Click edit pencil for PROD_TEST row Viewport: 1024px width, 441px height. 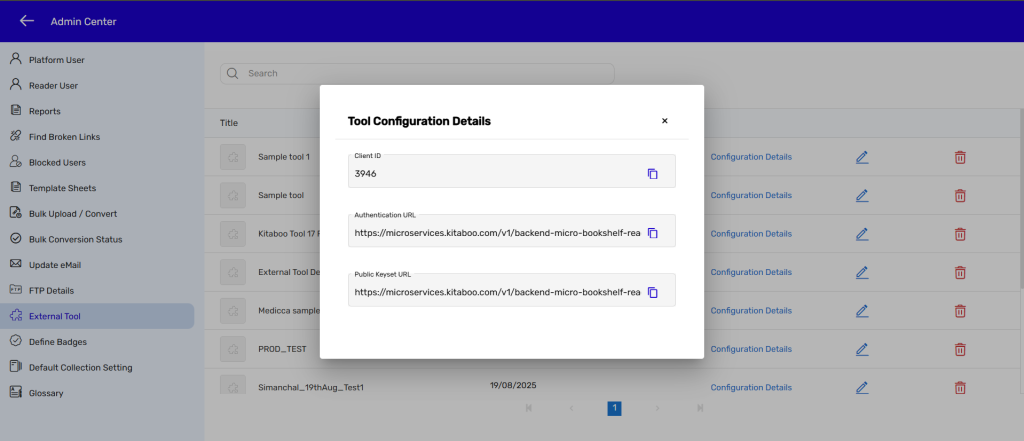tap(861, 349)
